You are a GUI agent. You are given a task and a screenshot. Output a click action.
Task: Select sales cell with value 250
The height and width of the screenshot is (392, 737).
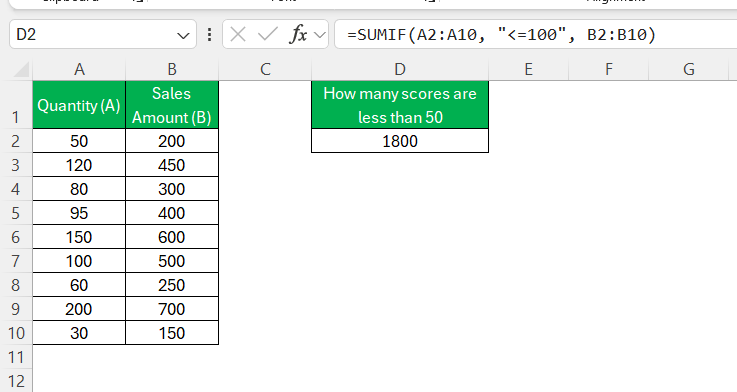click(172, 284)
